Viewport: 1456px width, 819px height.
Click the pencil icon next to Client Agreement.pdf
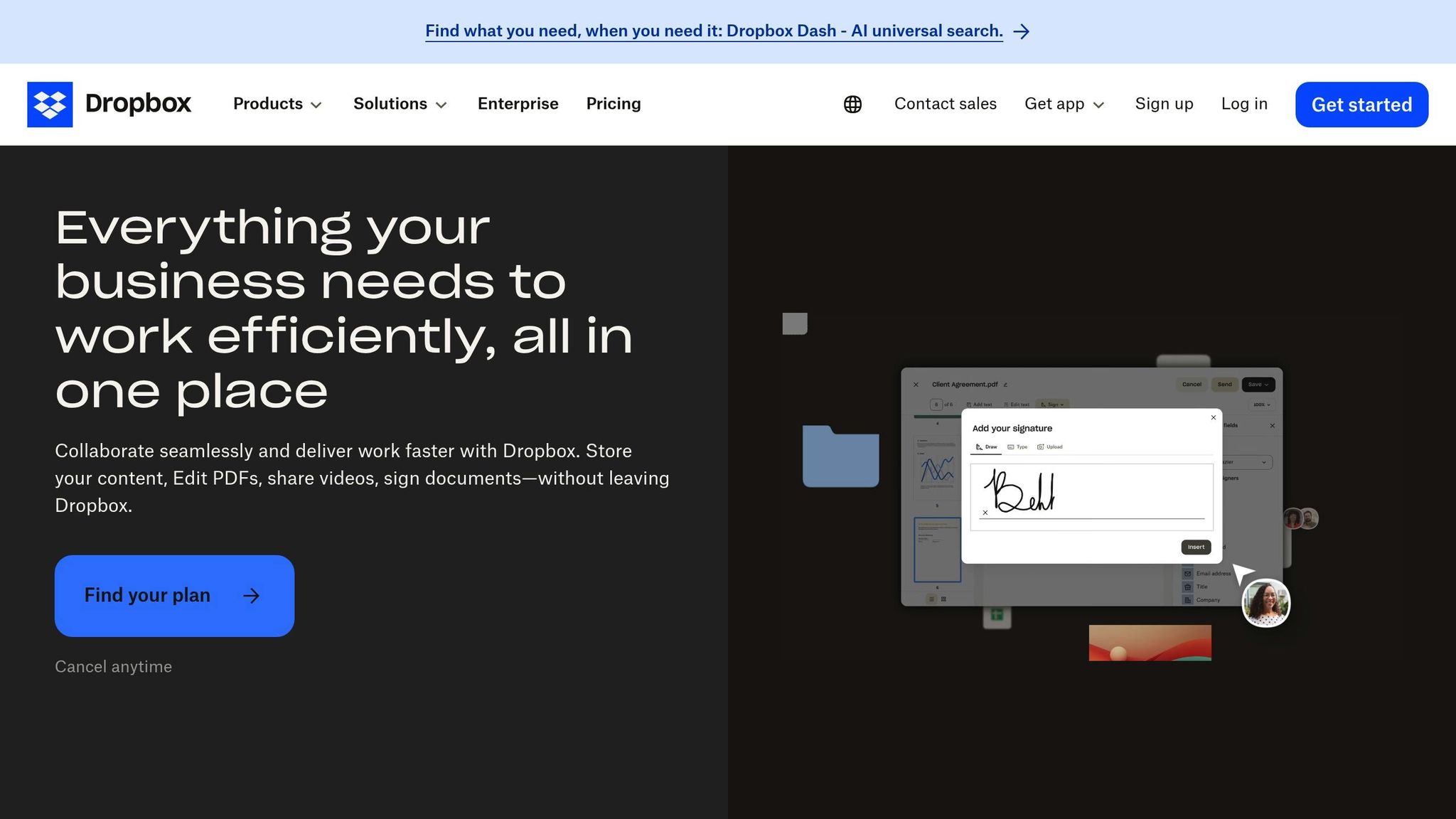point(1005,385)
